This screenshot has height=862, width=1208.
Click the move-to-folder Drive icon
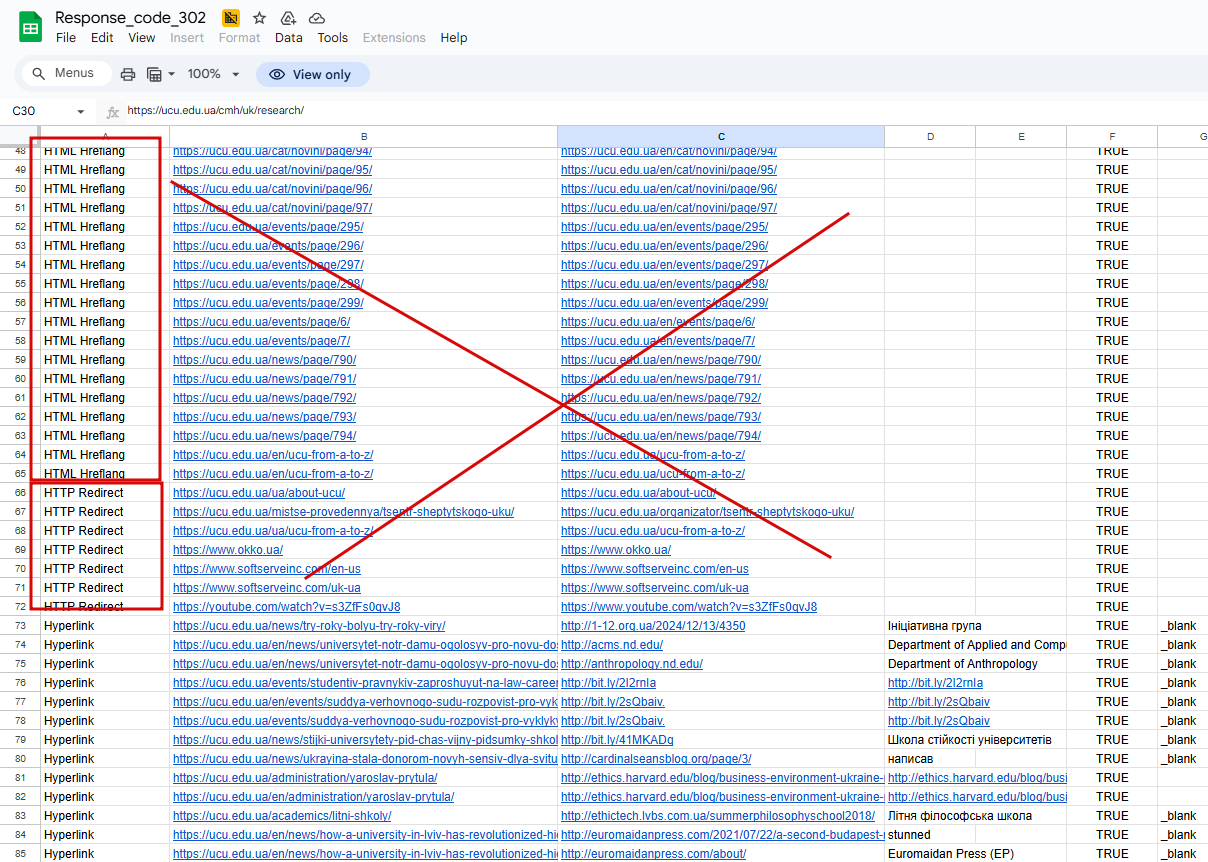tap(288, 18)
